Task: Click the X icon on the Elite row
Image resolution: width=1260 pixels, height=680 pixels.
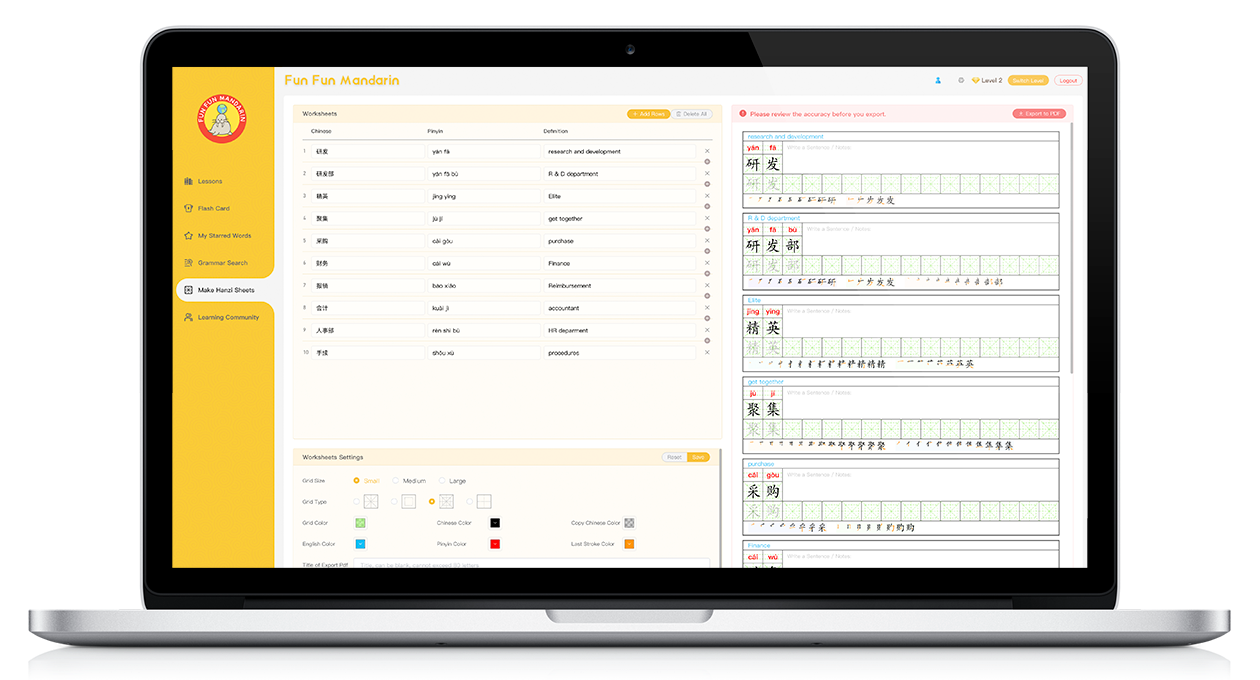Action: [707, 196]
